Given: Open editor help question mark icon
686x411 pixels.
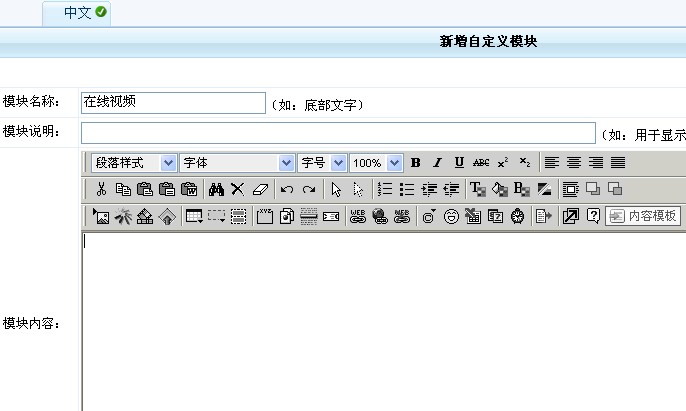Looking at the screenshot, I should (593, 216).
